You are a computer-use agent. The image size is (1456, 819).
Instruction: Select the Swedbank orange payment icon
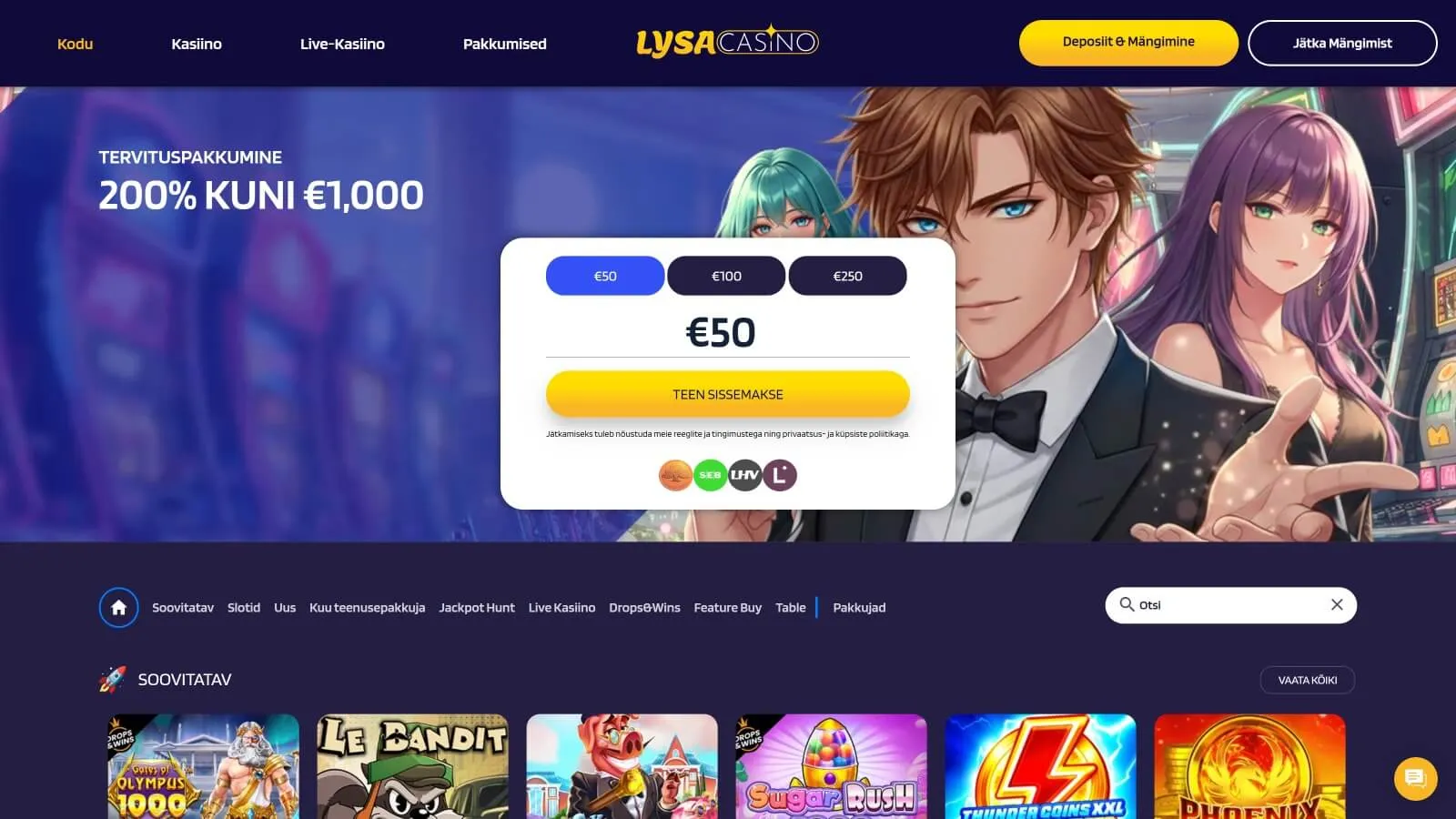675,475
